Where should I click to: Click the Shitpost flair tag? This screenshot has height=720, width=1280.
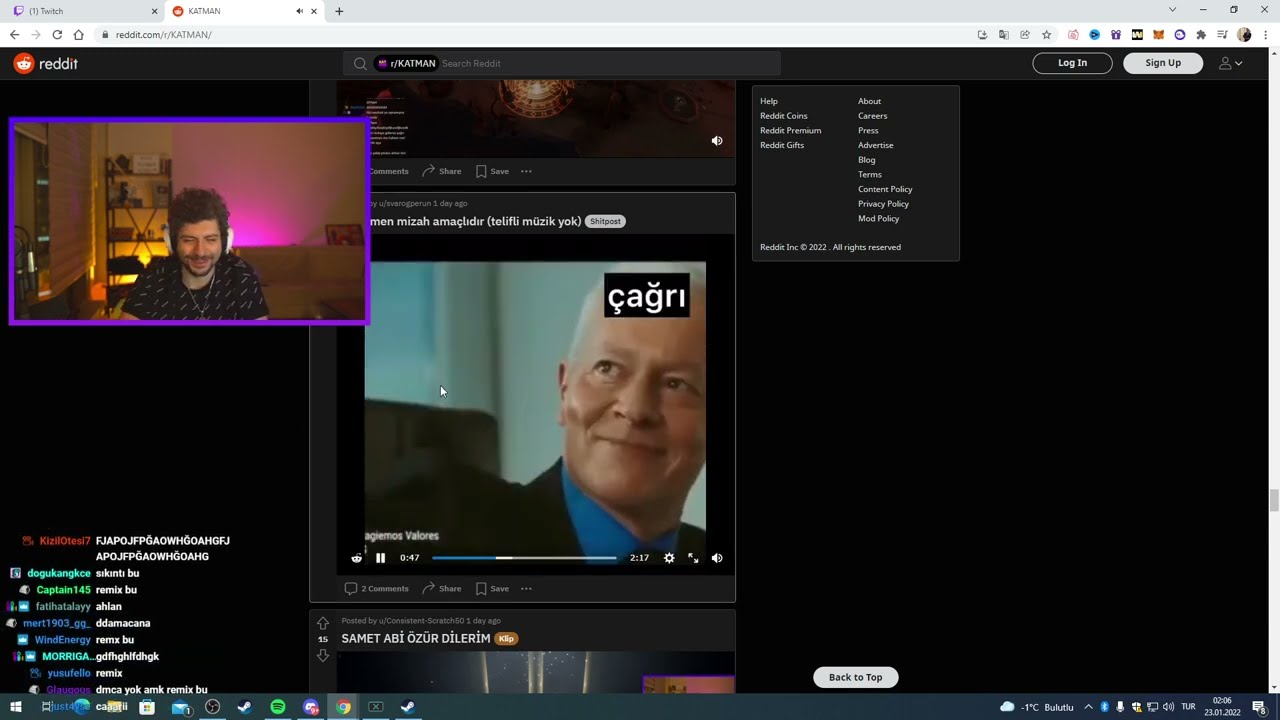[605, 221]
